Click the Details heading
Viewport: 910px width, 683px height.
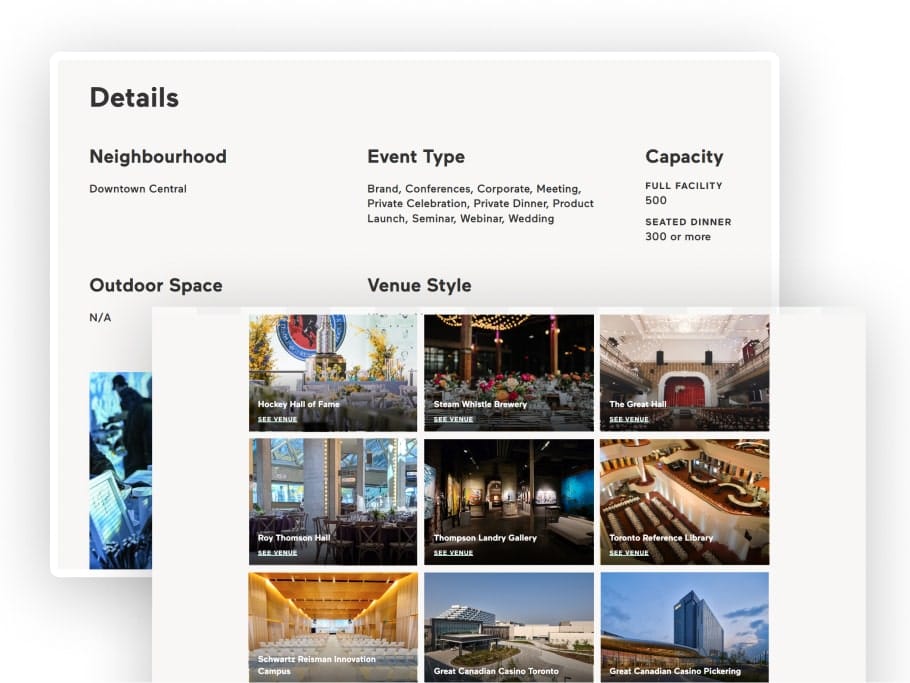click(134, 97)
